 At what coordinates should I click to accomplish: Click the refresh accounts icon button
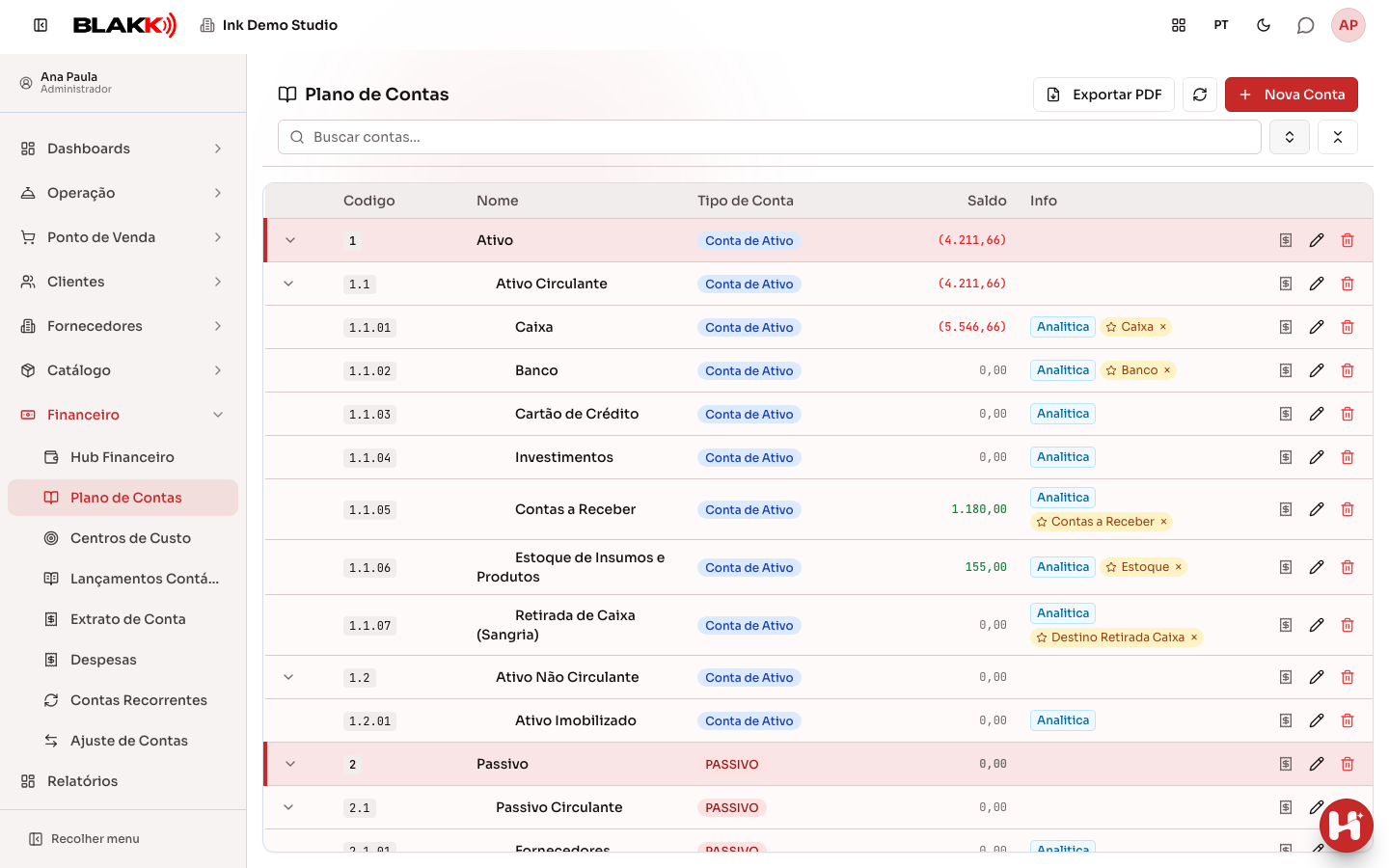[x=1200, y=95]
